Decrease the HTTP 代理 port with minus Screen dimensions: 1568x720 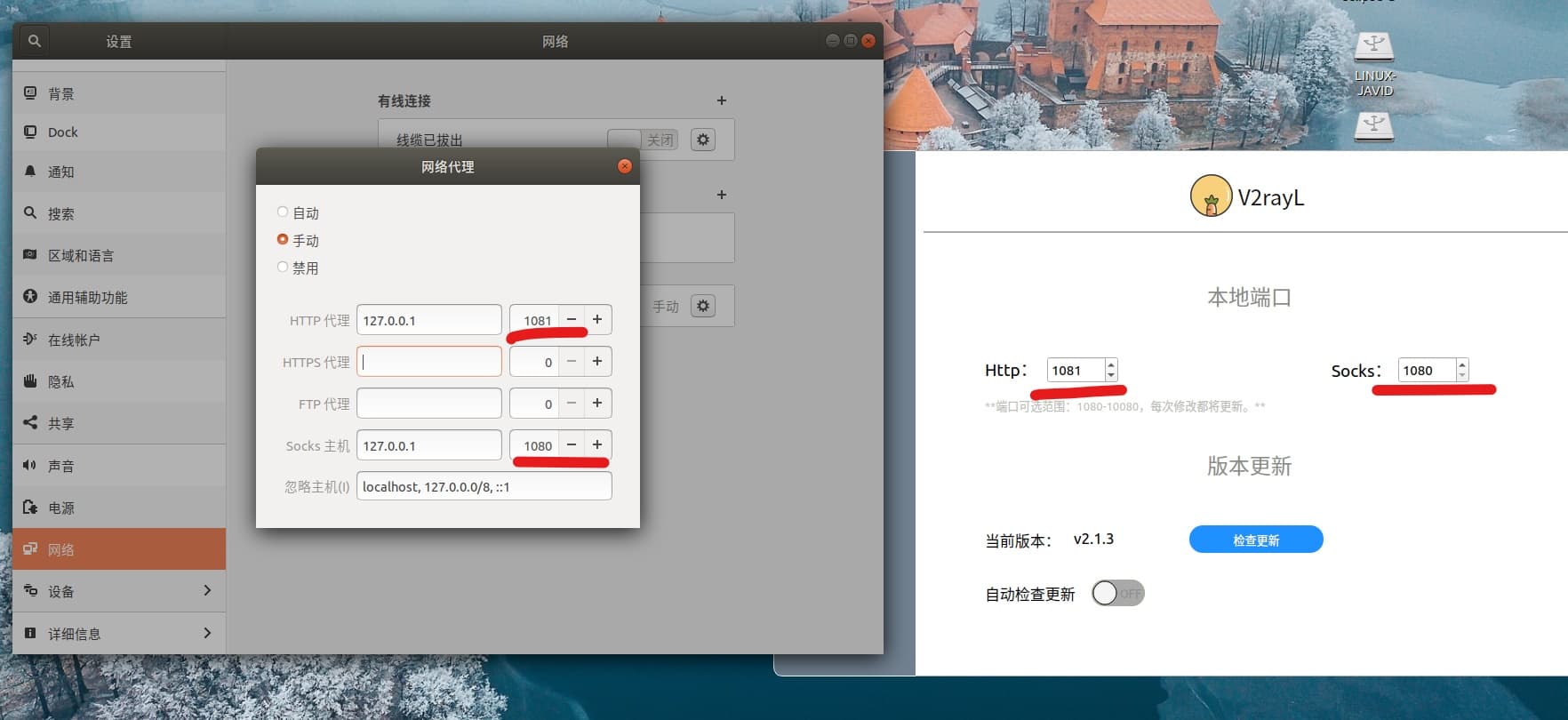coord(572,319)
